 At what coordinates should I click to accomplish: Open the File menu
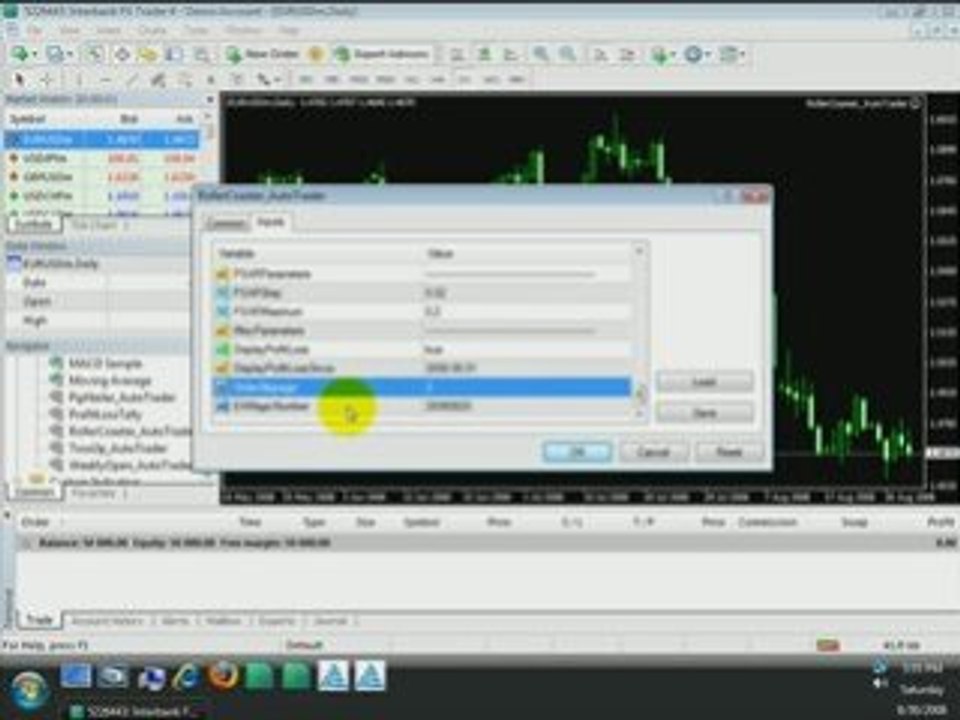pyautogui.click(x=34, y=29)
